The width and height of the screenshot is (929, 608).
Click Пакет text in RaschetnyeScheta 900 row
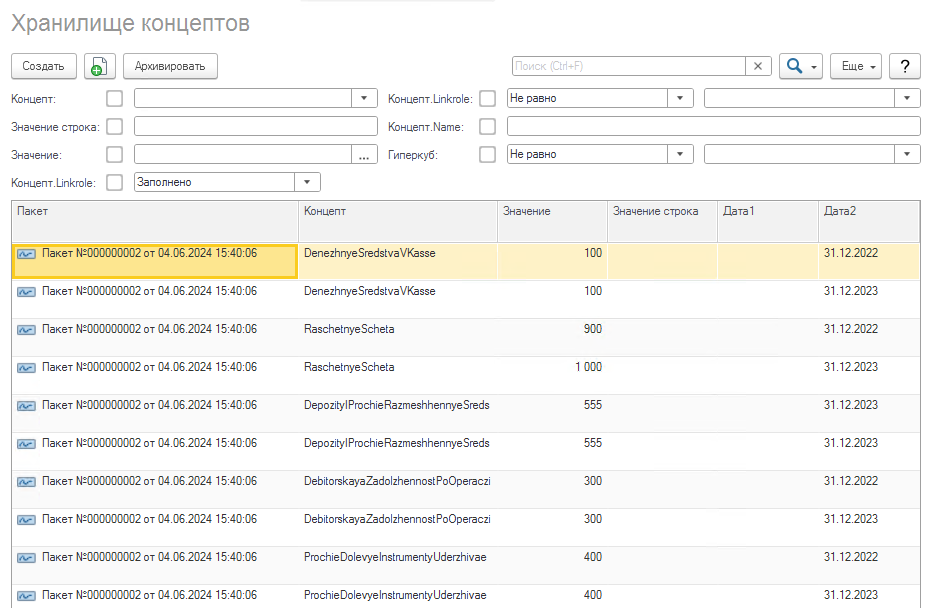(x=149, y=329)
